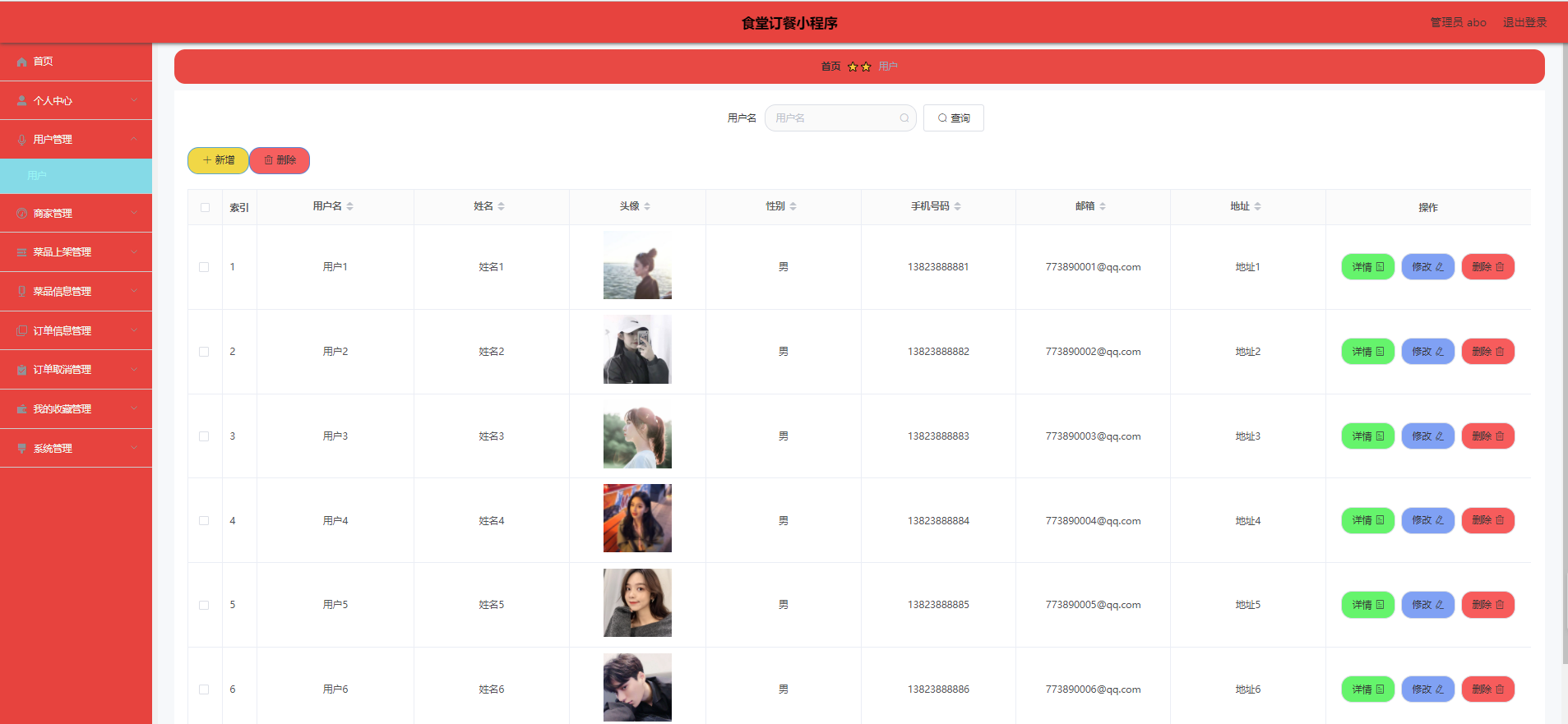Click the 我的收藏管理 sidebar icon
Viewport: 1568px width, 724px height.
[22, 409]
